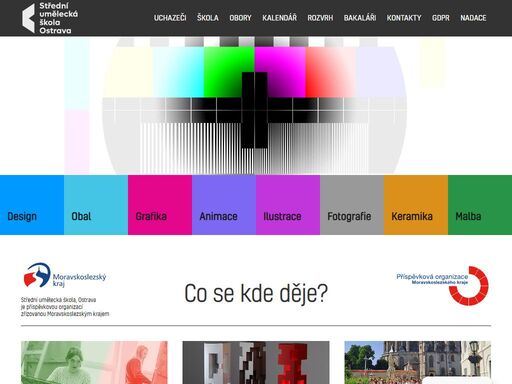The width and height of the screenshot is (512, 384).
Task: Open the news thumbnail with red sculpture
Action: pos(256,362)
